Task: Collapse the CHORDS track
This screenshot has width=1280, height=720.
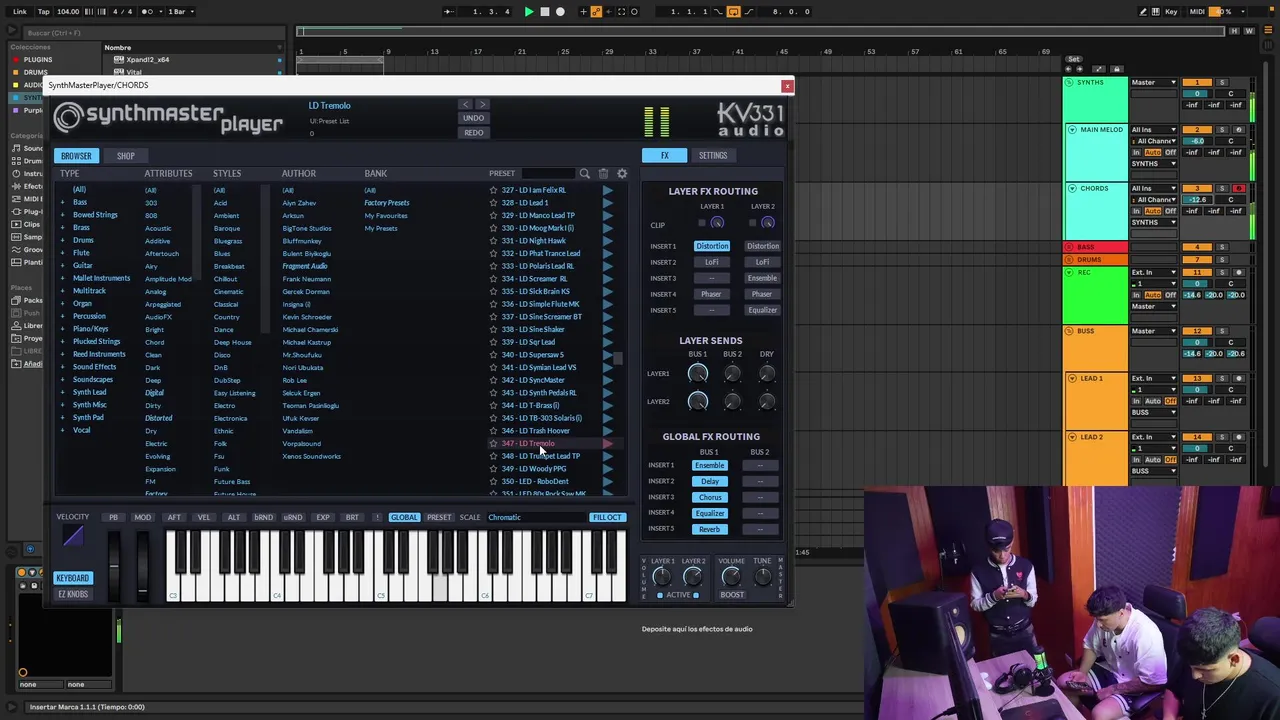Action: [1072, 189]
